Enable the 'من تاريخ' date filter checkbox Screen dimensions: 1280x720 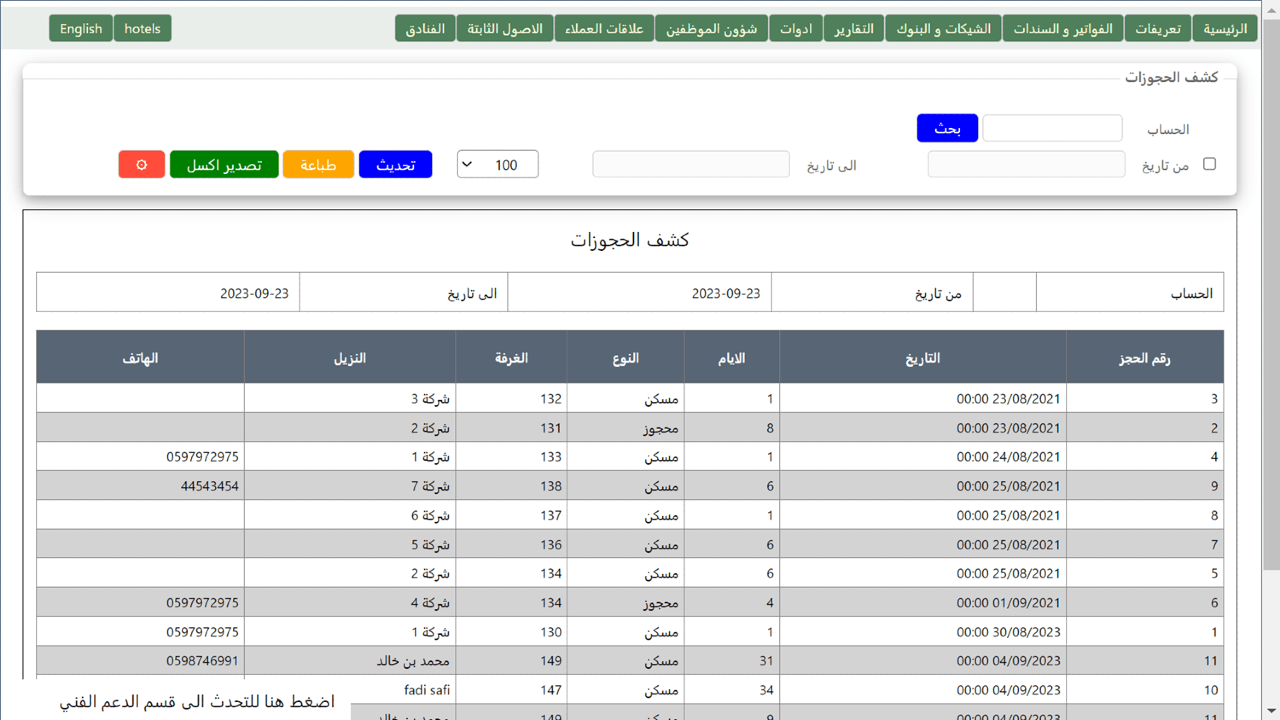point(1209,164)
